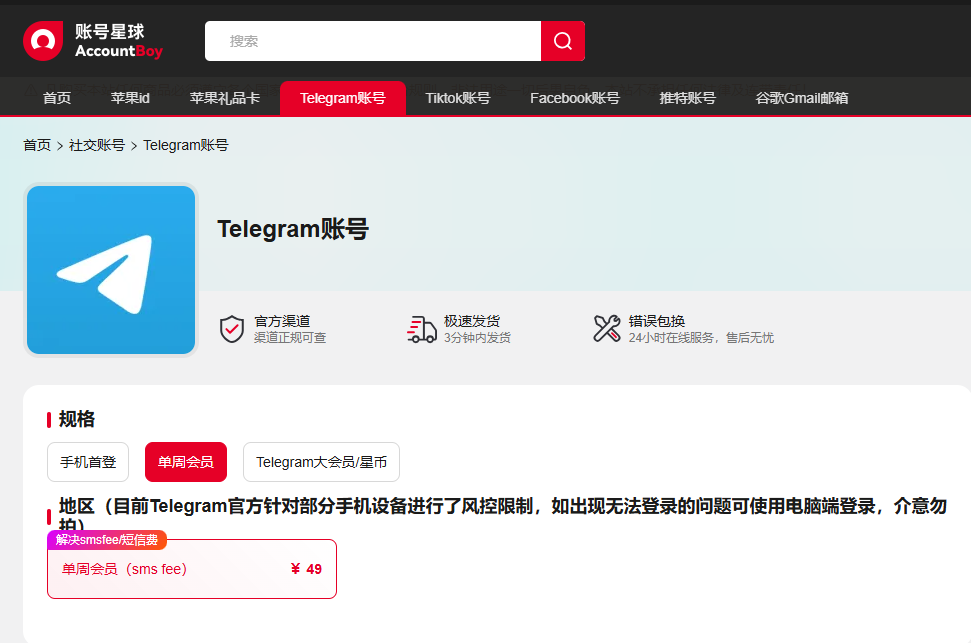Click the shield icon beside 官方渠道
971x643 pixels.
[231, 329]
